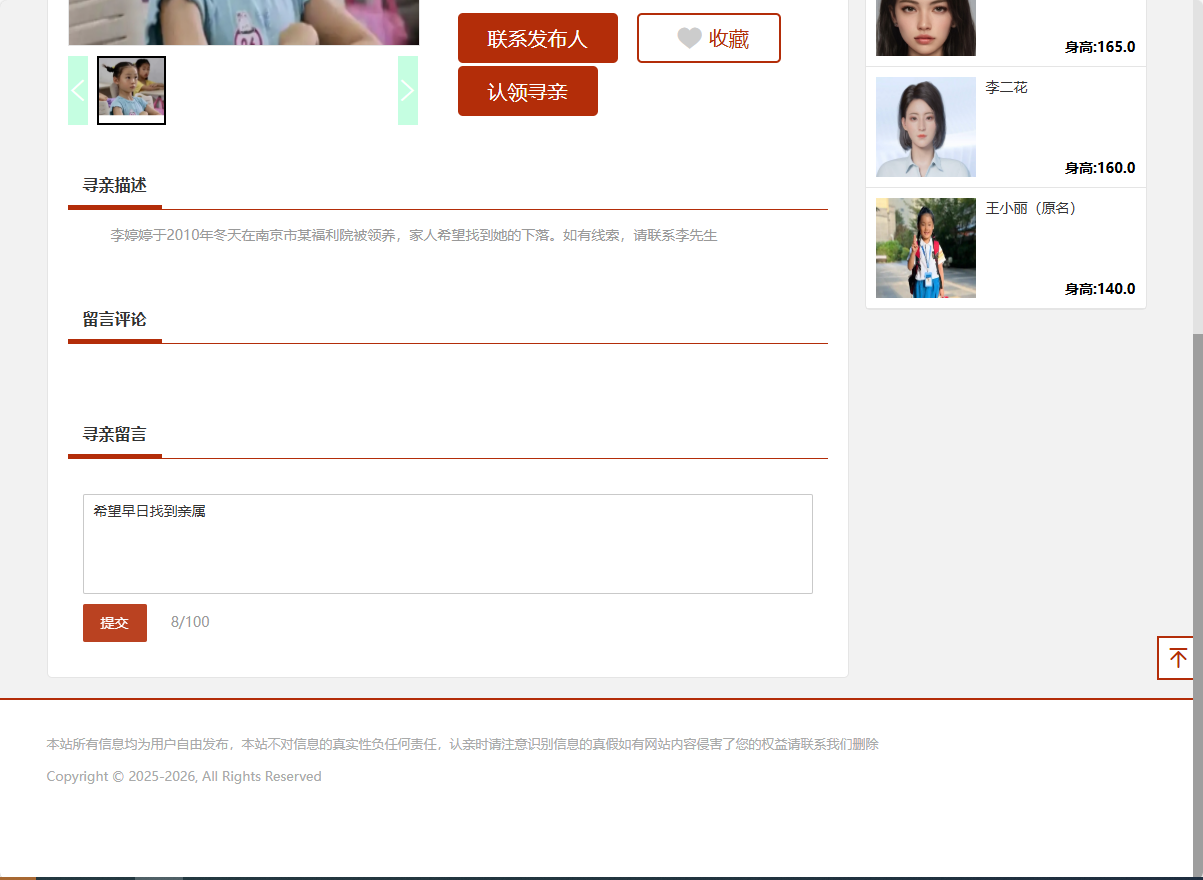Click 认领寻亲 to claim the search
Screen dimensions: 1203x880
(x=527, y=90)
